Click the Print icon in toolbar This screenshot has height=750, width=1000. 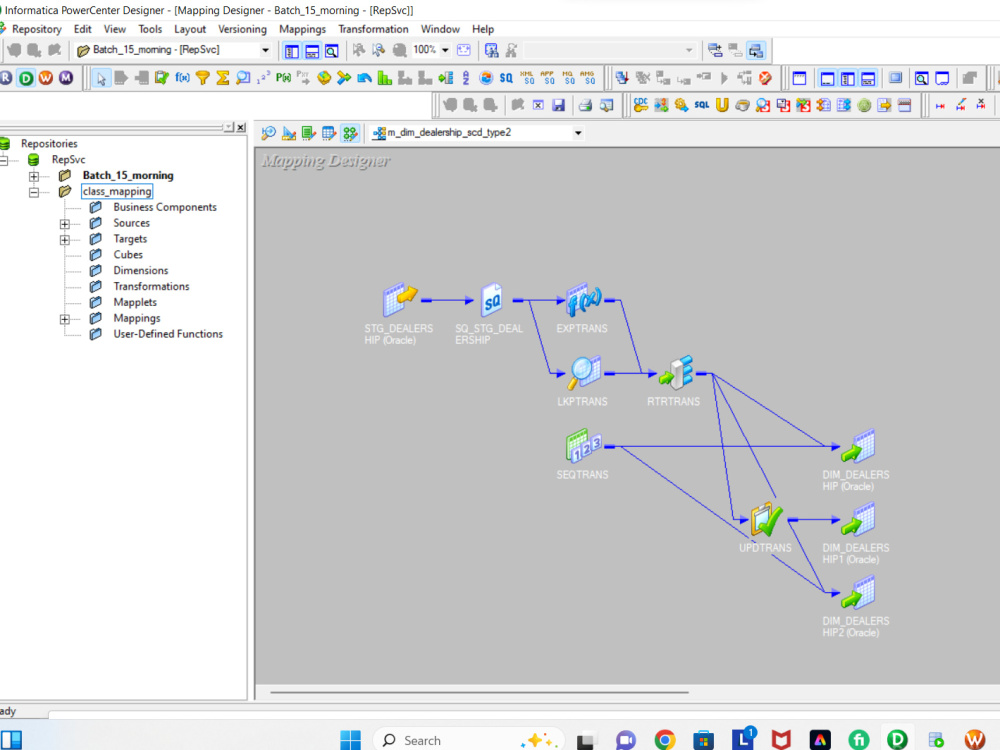pyautogui.click(x=585, y=105)
